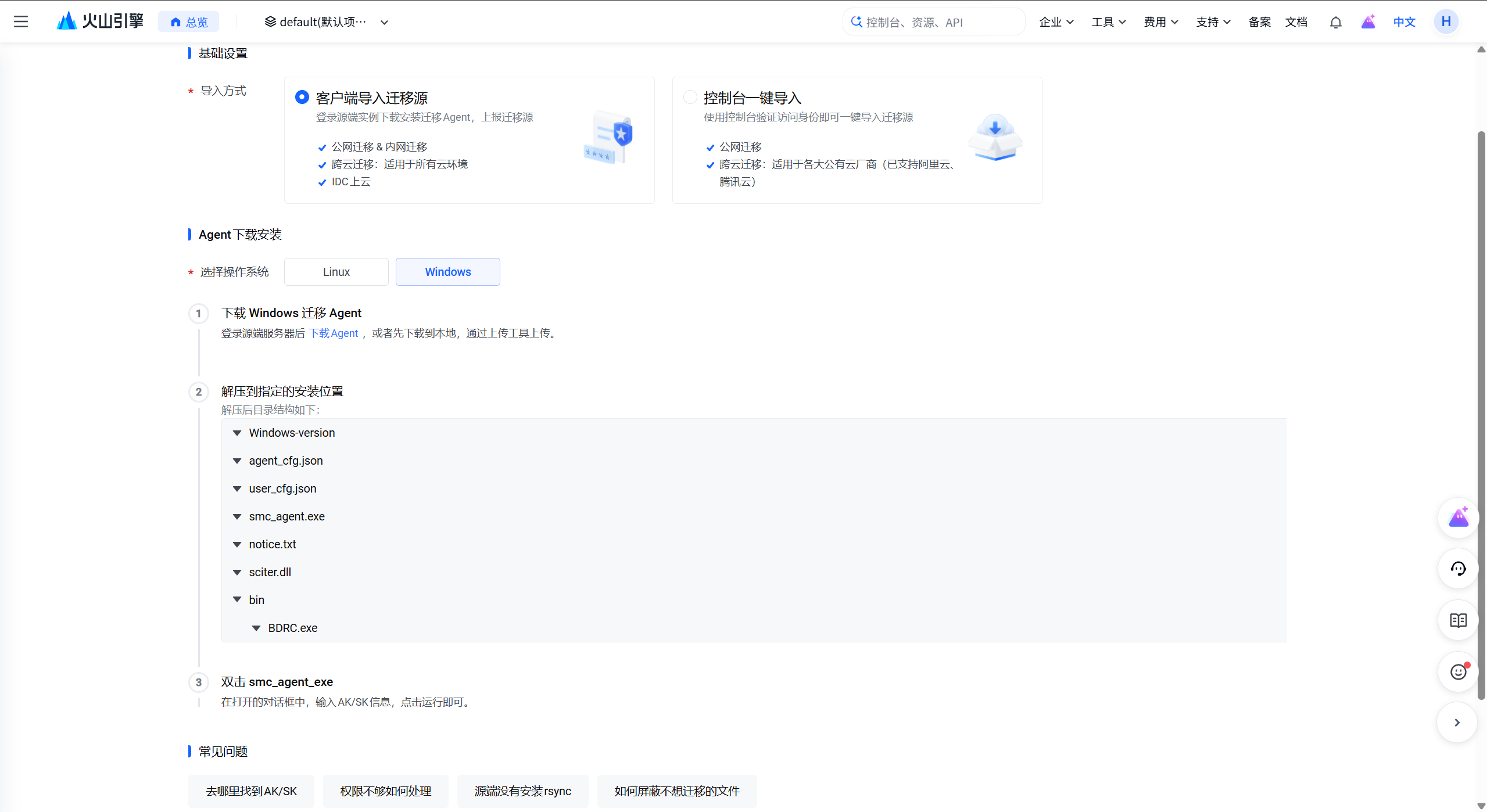The width and height of the screenshot is (1487, 812).
Task: Open the purple AI assistant icon in header
Action: (x=1368, y=22)
